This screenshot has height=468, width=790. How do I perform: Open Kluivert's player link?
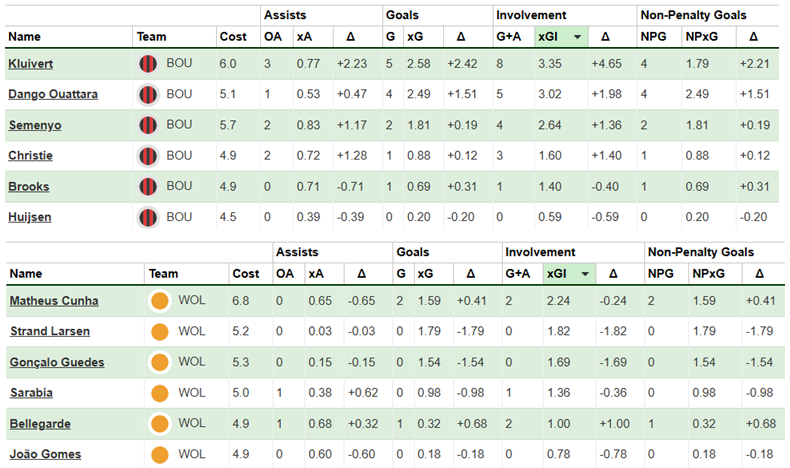pyautogui.click(x=29, y=63)
